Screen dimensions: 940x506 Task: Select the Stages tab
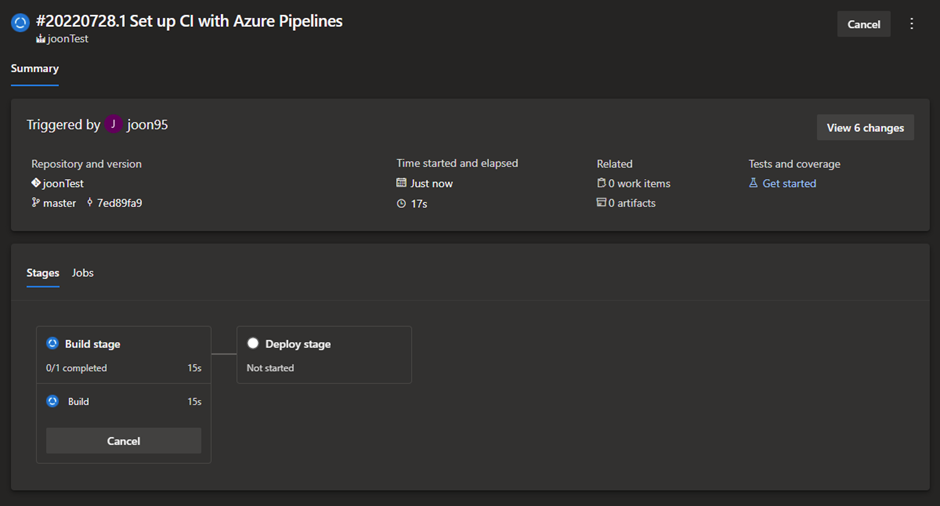(x=43, y=273)
